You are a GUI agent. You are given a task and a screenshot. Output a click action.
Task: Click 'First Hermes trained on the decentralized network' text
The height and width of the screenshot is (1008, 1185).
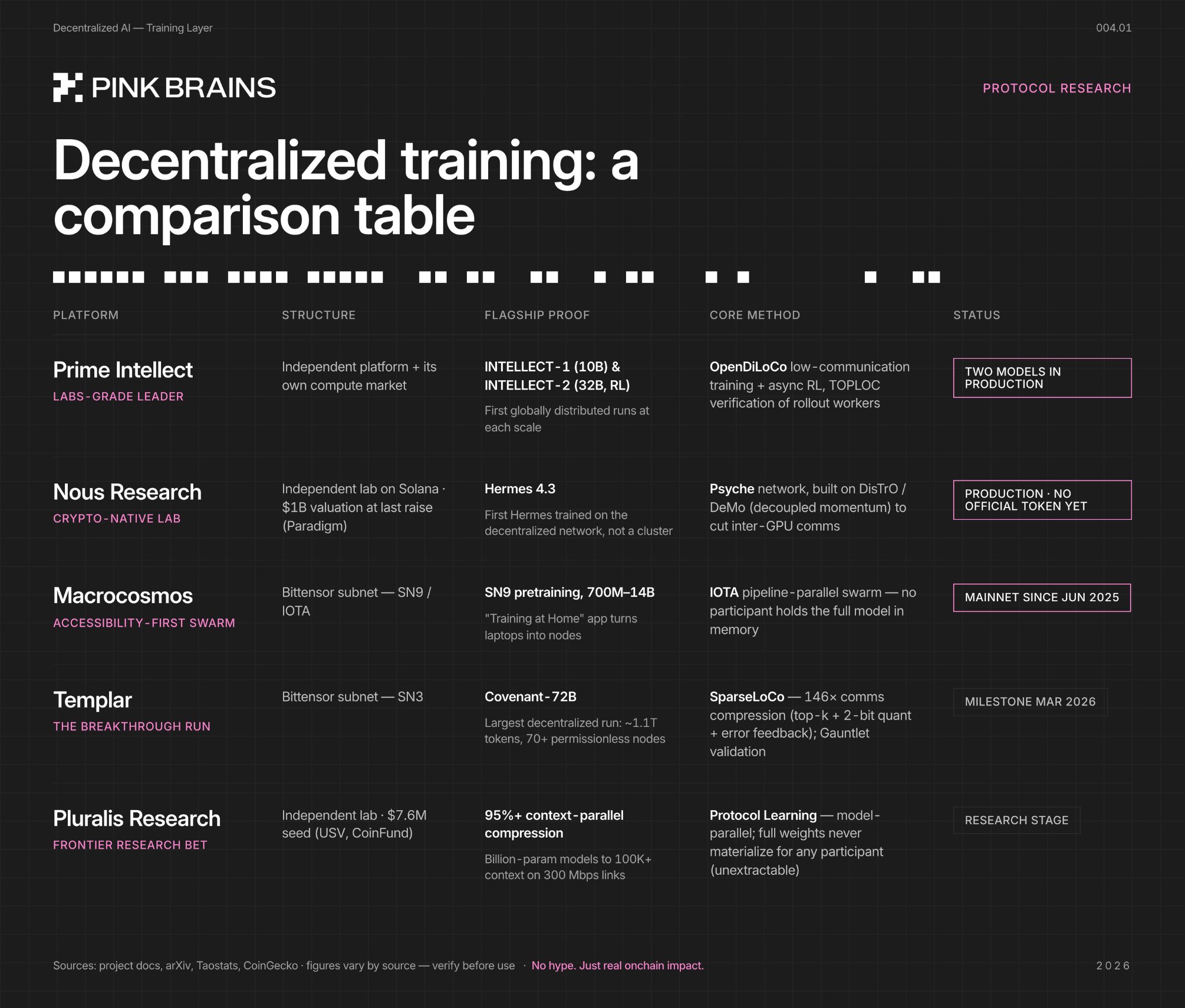[578, 523]
